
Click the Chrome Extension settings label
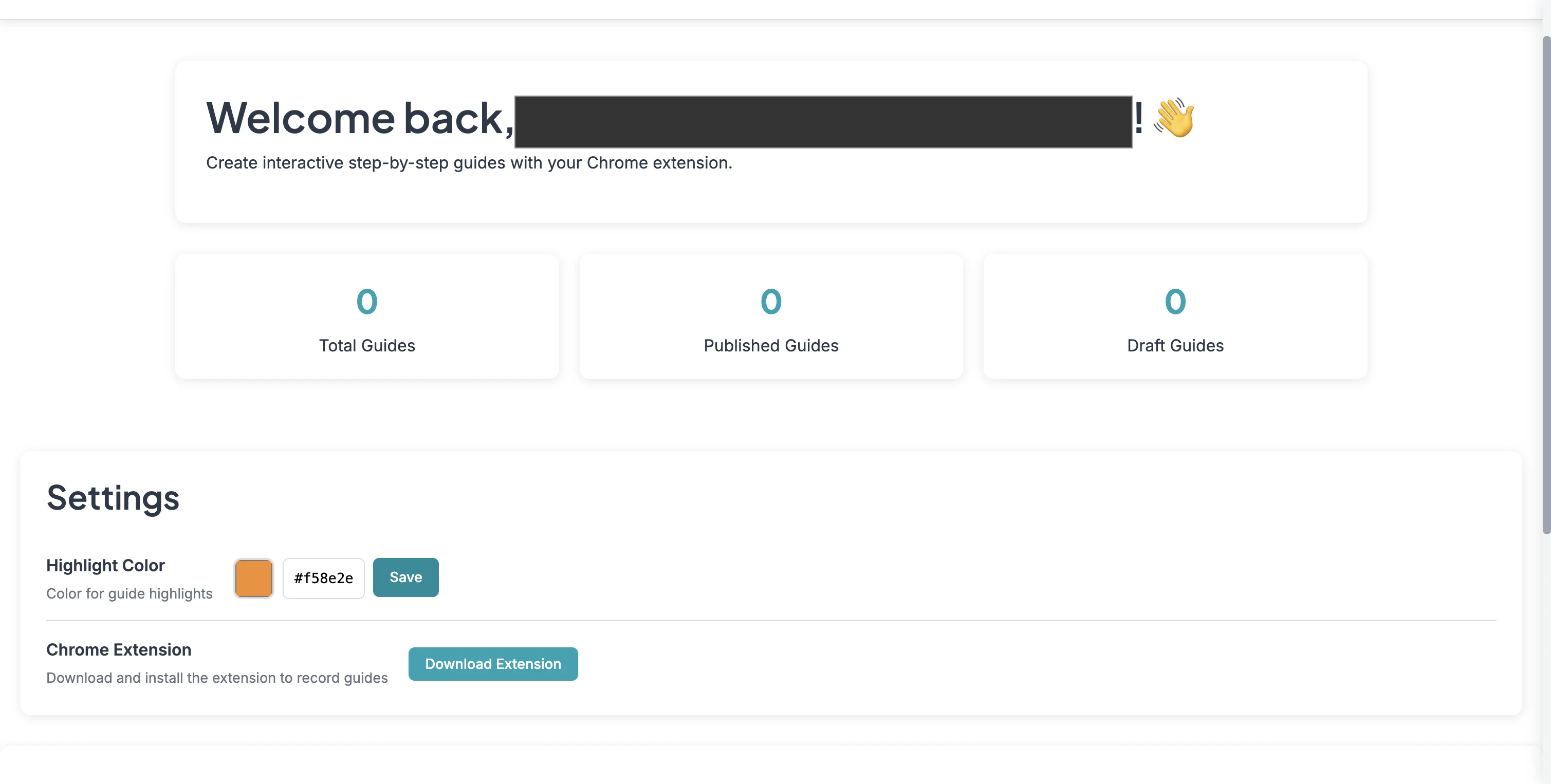pos(119,649)
